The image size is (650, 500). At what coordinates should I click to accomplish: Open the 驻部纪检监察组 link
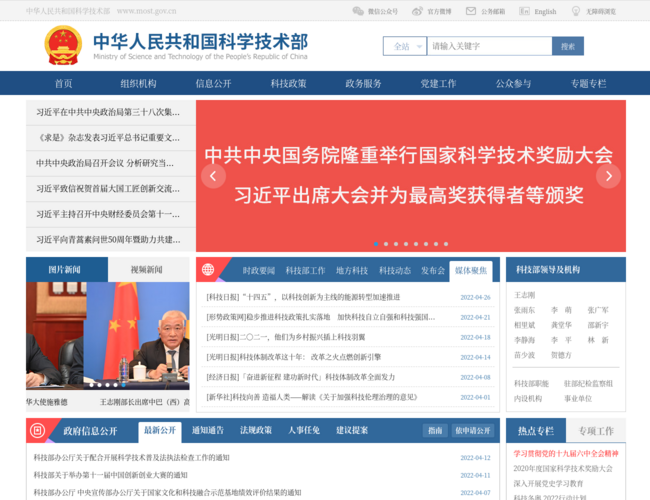[588, 383]
